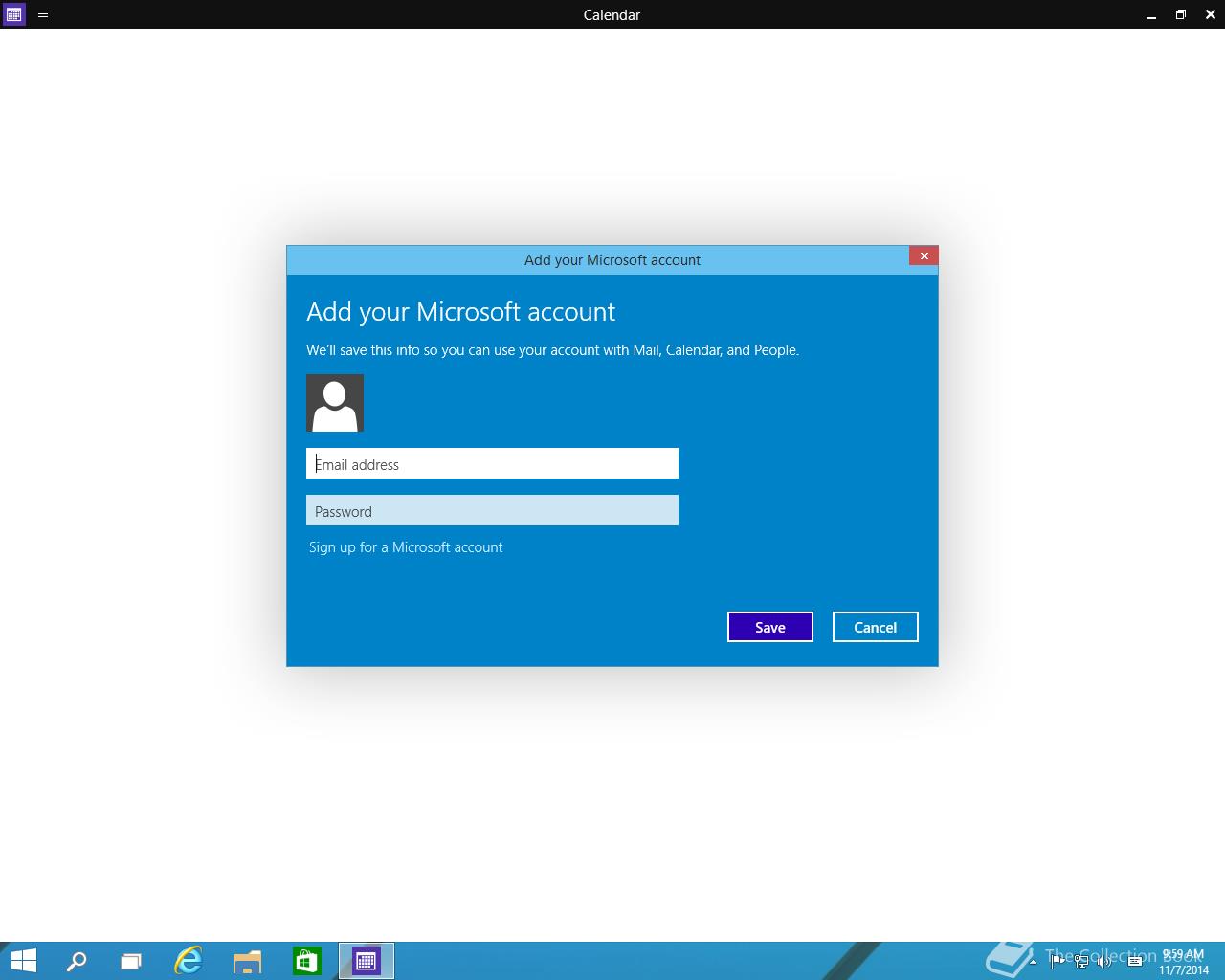Open Sign up for a Microsoft account link
Viewport: 1225px width, 980px height.
tap(406, 547)
